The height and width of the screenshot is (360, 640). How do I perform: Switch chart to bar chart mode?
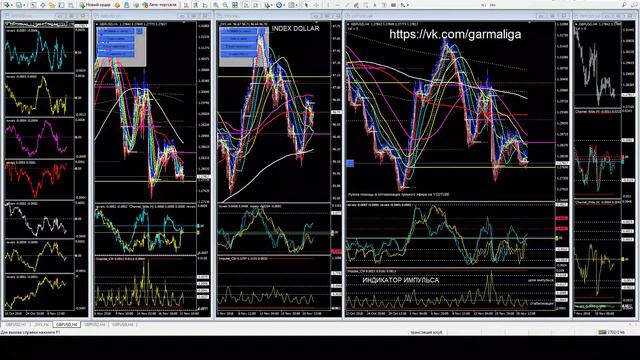pyautogui.click(x=186, y=5)
